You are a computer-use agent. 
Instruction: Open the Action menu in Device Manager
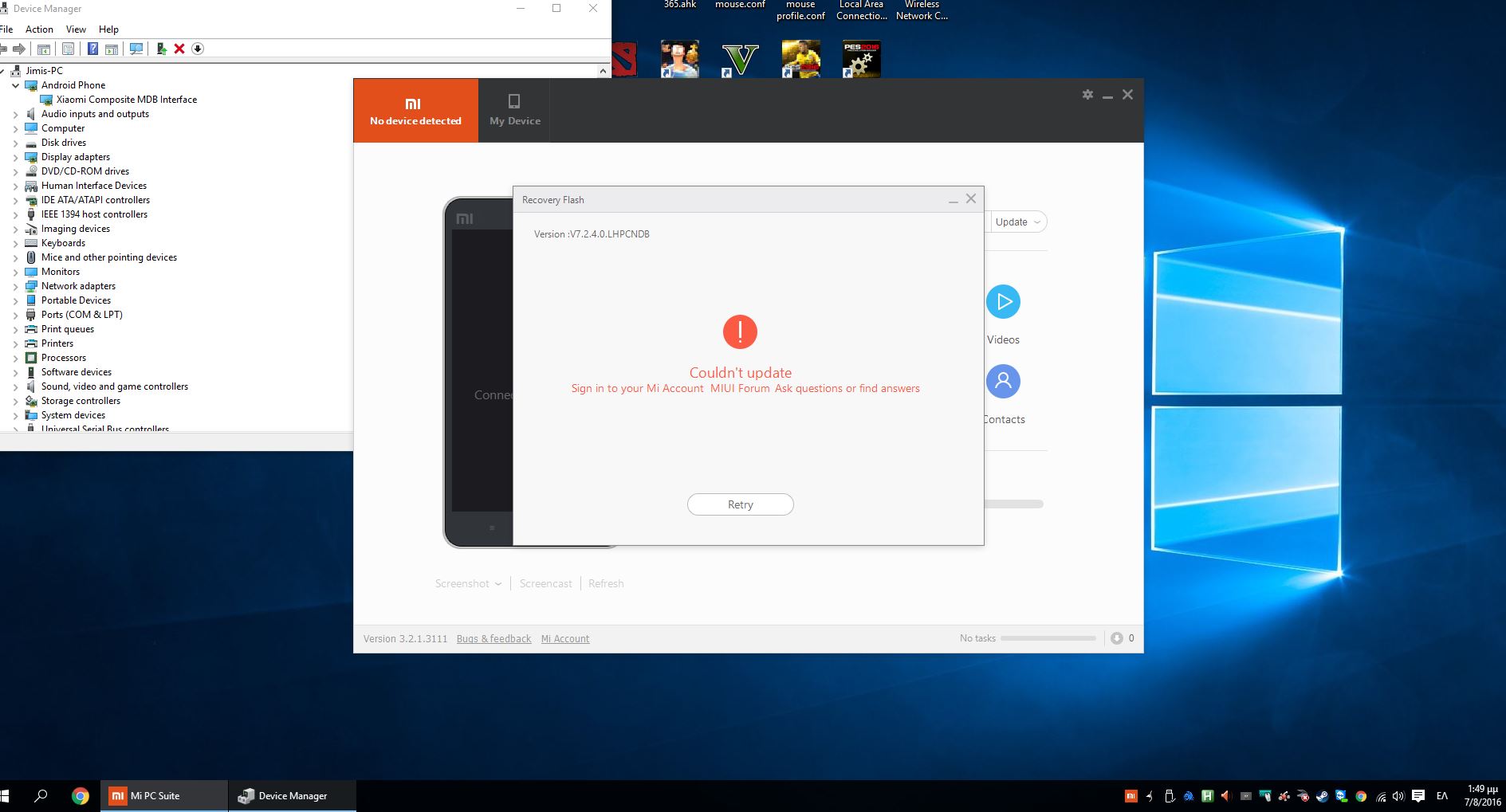click(x=39, y=29)
